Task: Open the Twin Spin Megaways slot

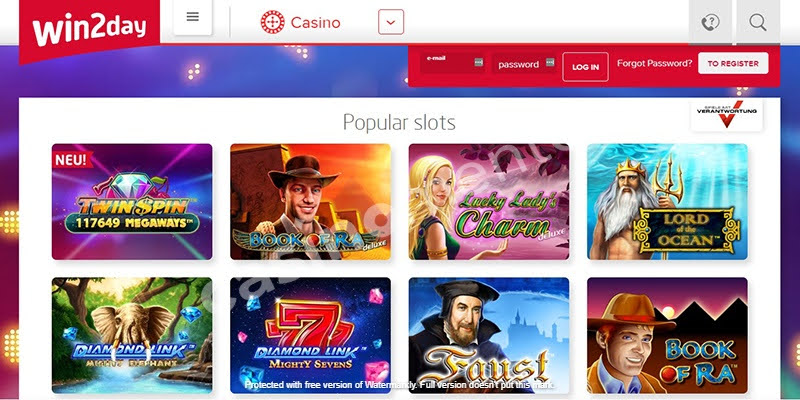Action: point(132,202)
